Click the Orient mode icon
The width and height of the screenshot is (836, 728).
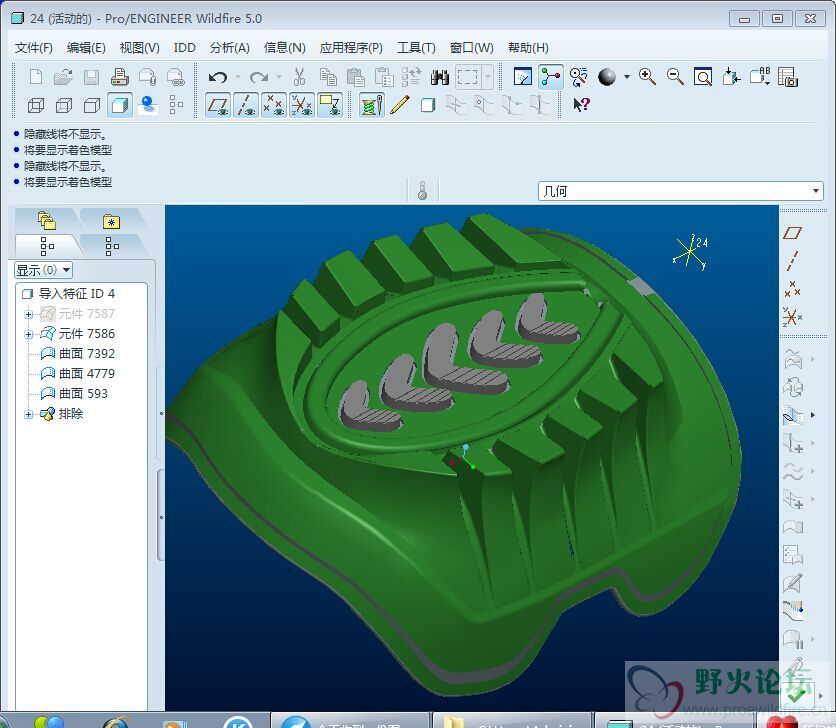(578, 77)
